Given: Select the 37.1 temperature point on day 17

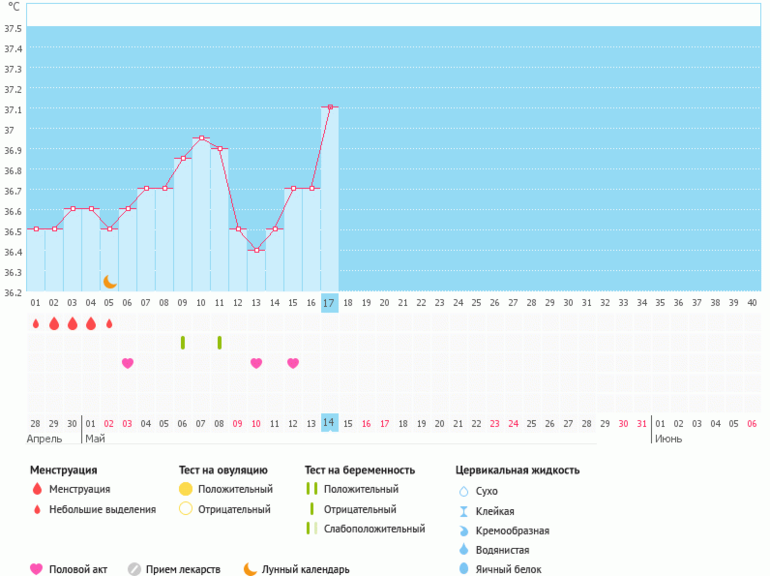Looking at the screenshot, I should [329, 107].
